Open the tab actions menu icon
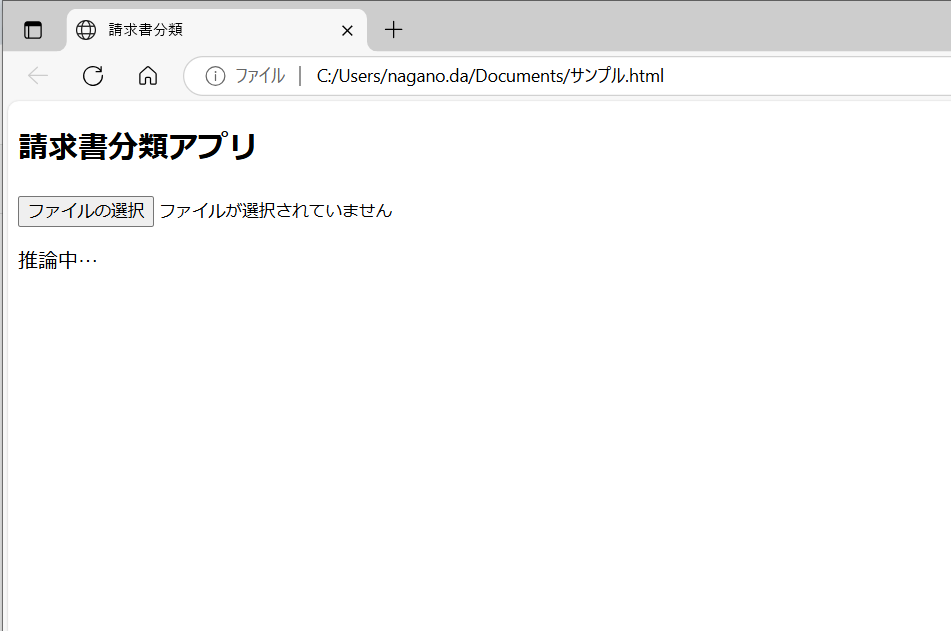 (33, 30)
